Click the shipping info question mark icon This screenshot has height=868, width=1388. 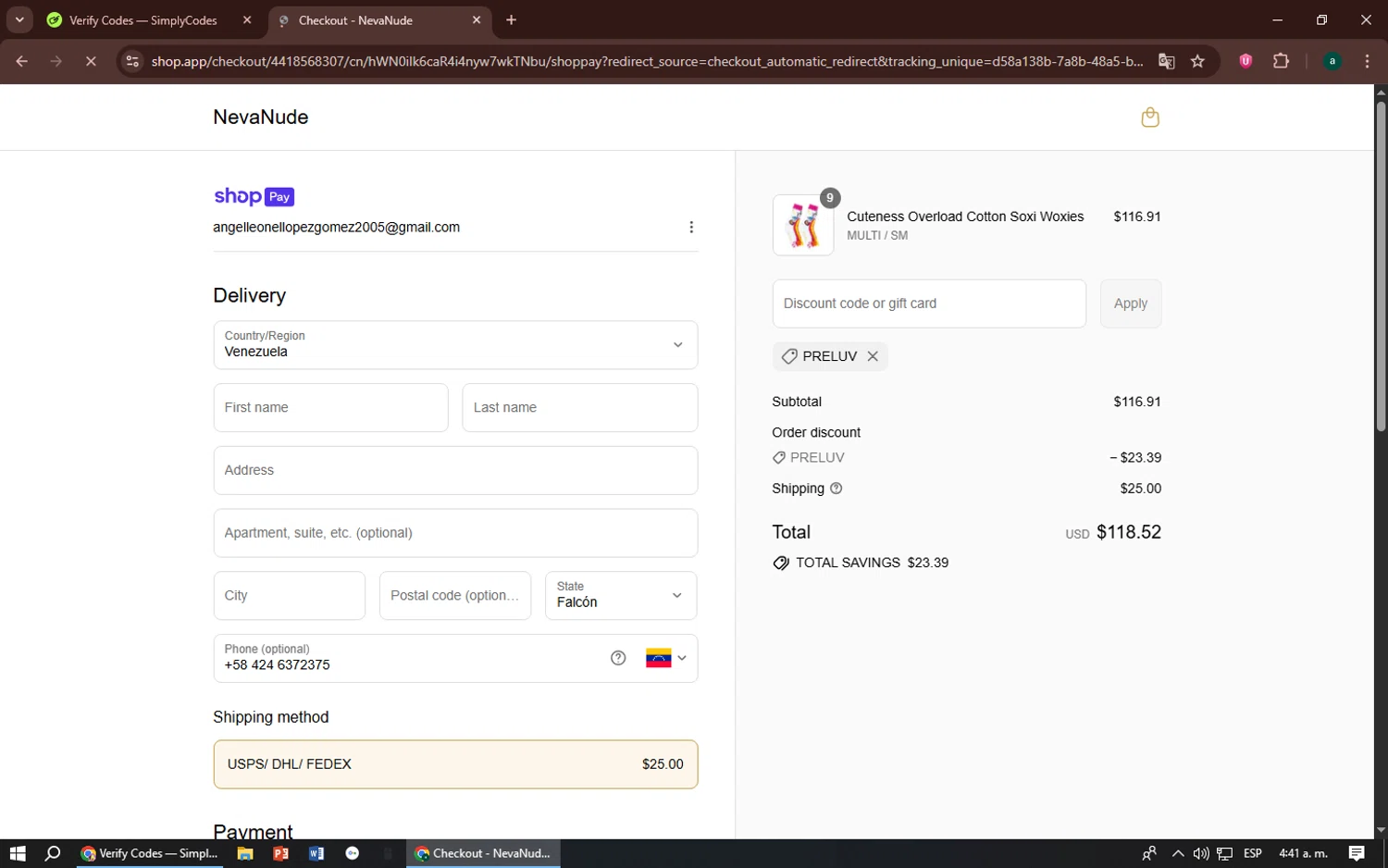[x=837, y=489]
